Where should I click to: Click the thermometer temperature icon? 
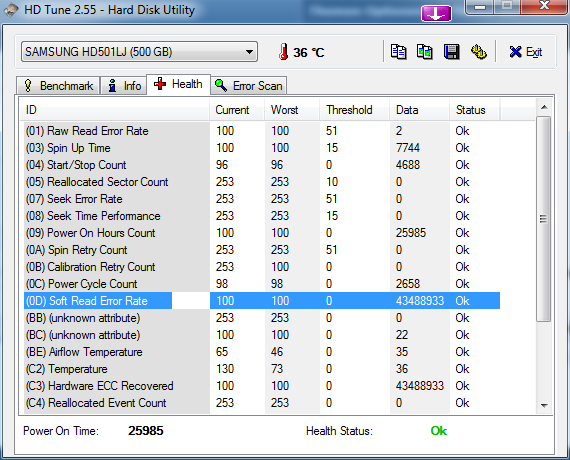(284, 52)
